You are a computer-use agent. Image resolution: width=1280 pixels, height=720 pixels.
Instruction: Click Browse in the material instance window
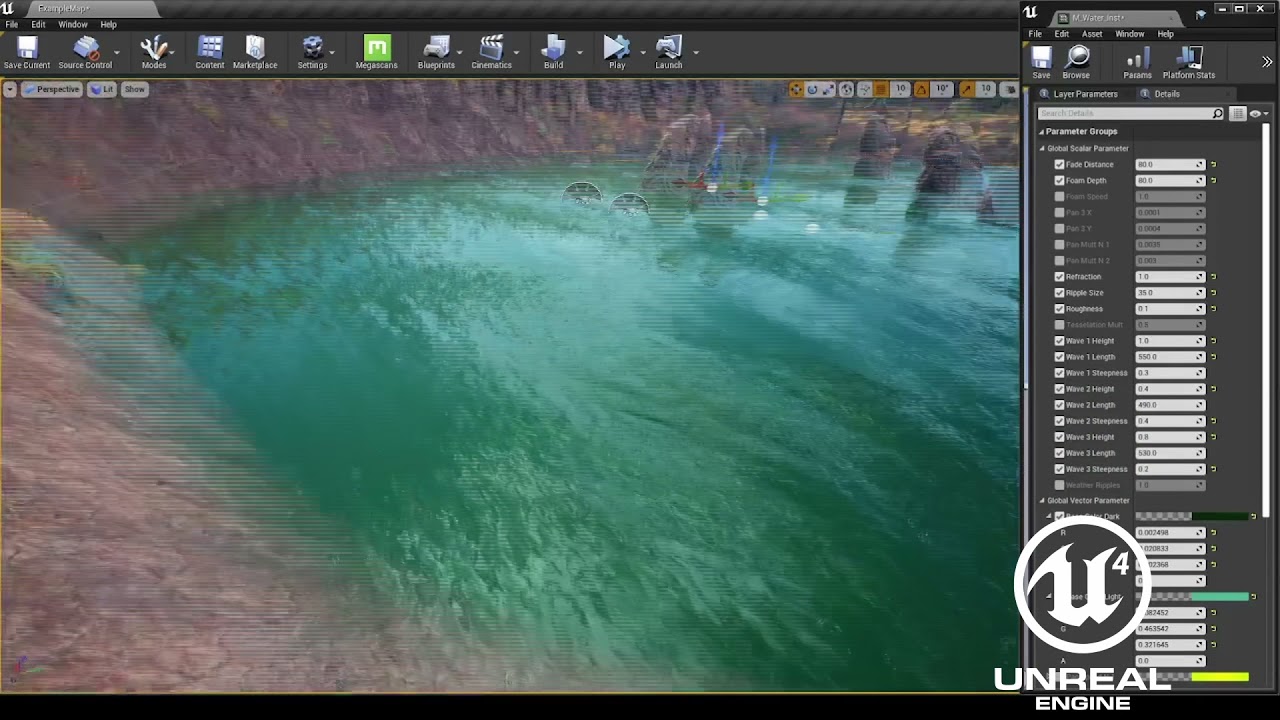1077,62
